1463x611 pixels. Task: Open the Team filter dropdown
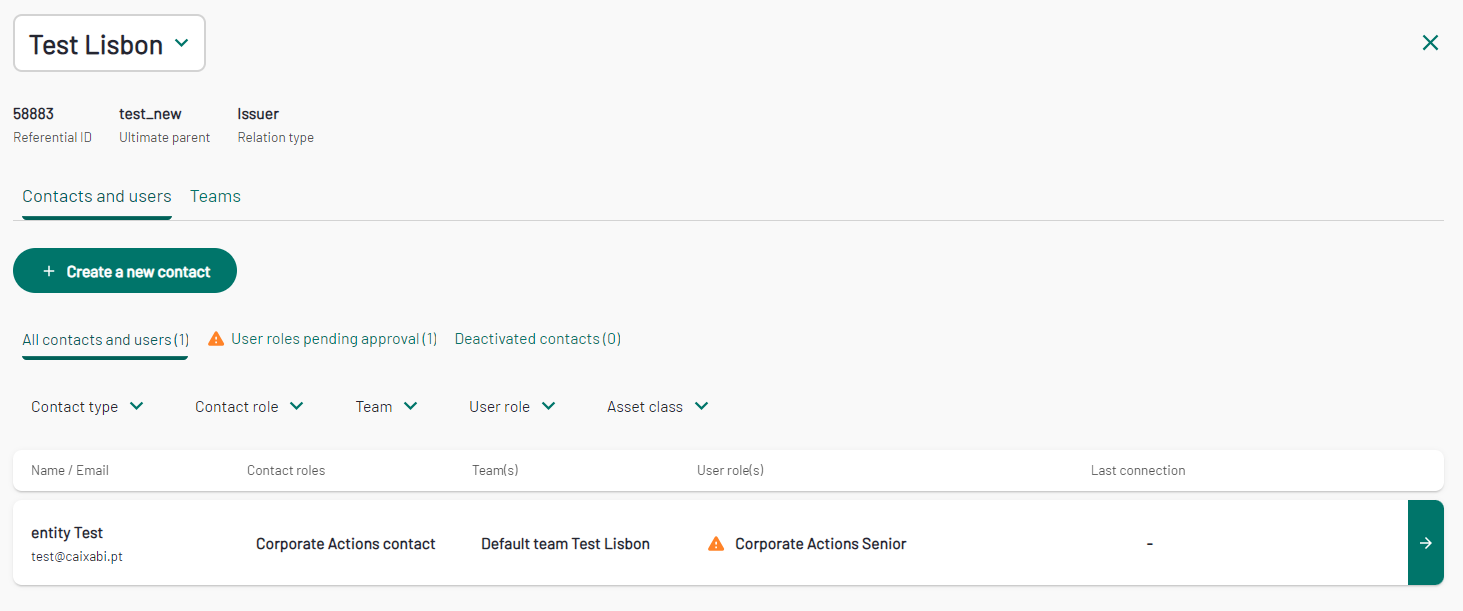click(386, 407)
